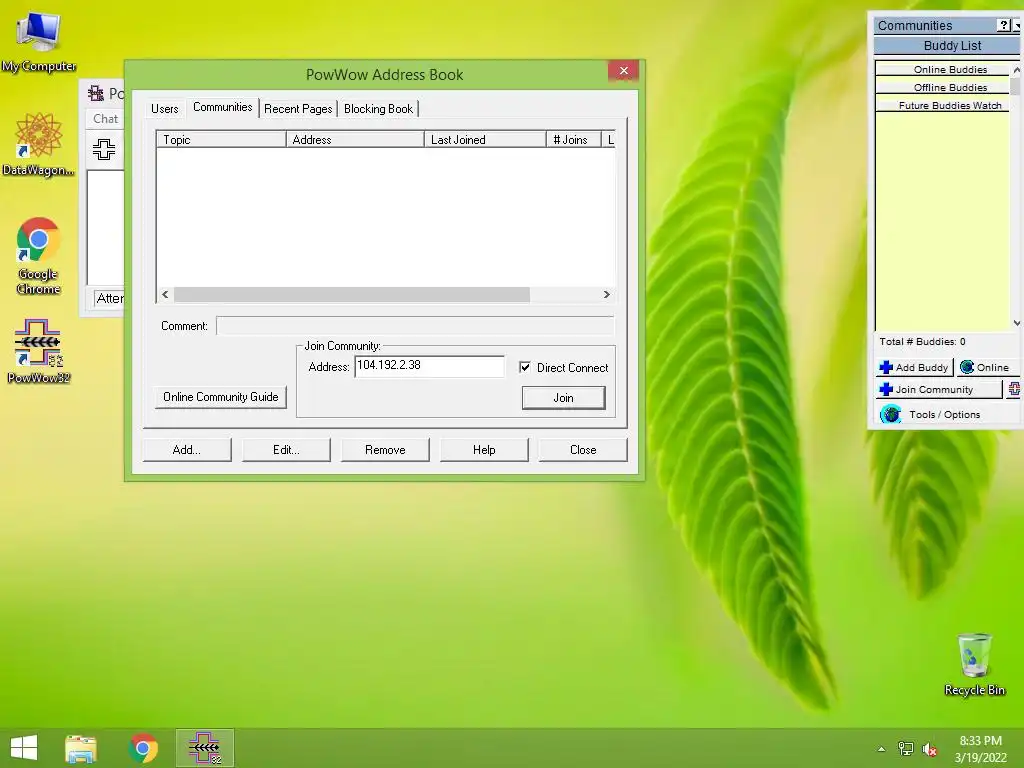
Task: Open My Computer desktop icon
Action: click(39, 40)
